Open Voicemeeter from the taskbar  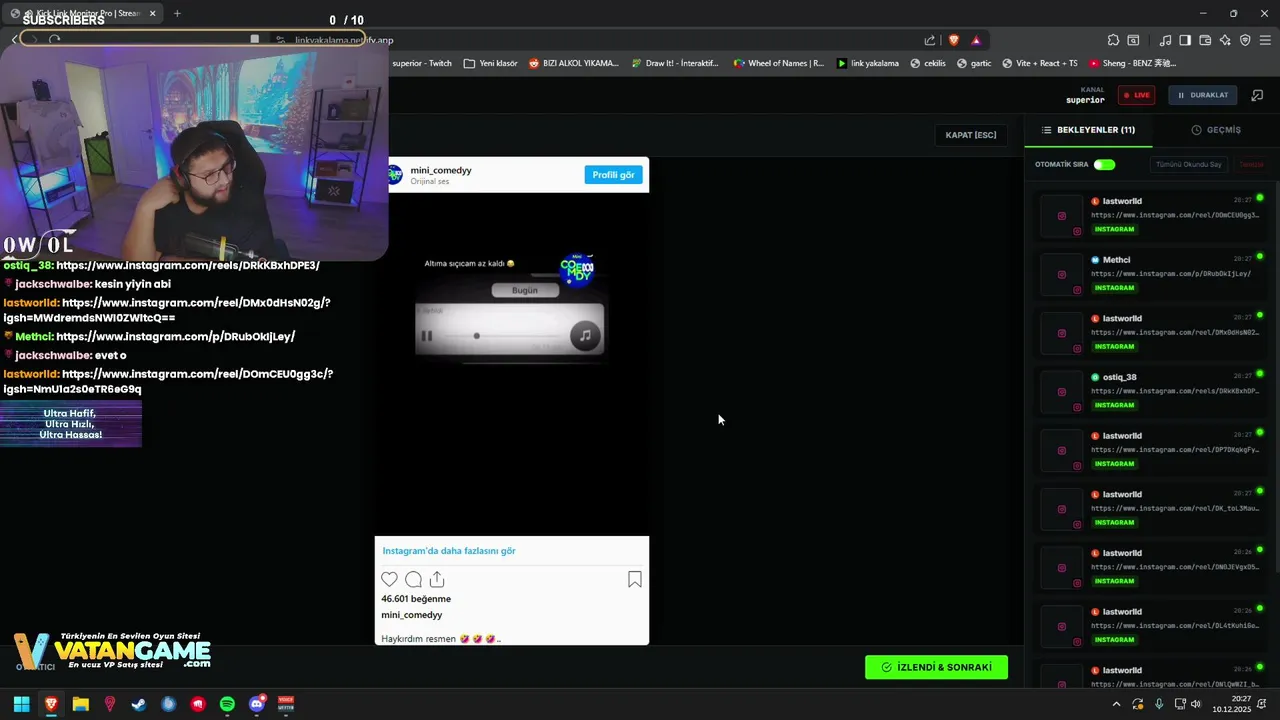click(x=286, y=704)
